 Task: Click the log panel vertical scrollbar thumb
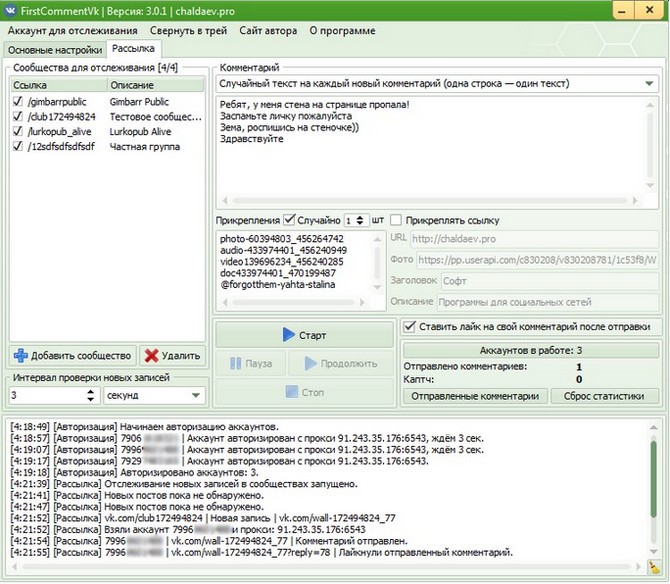coord(654,478)
